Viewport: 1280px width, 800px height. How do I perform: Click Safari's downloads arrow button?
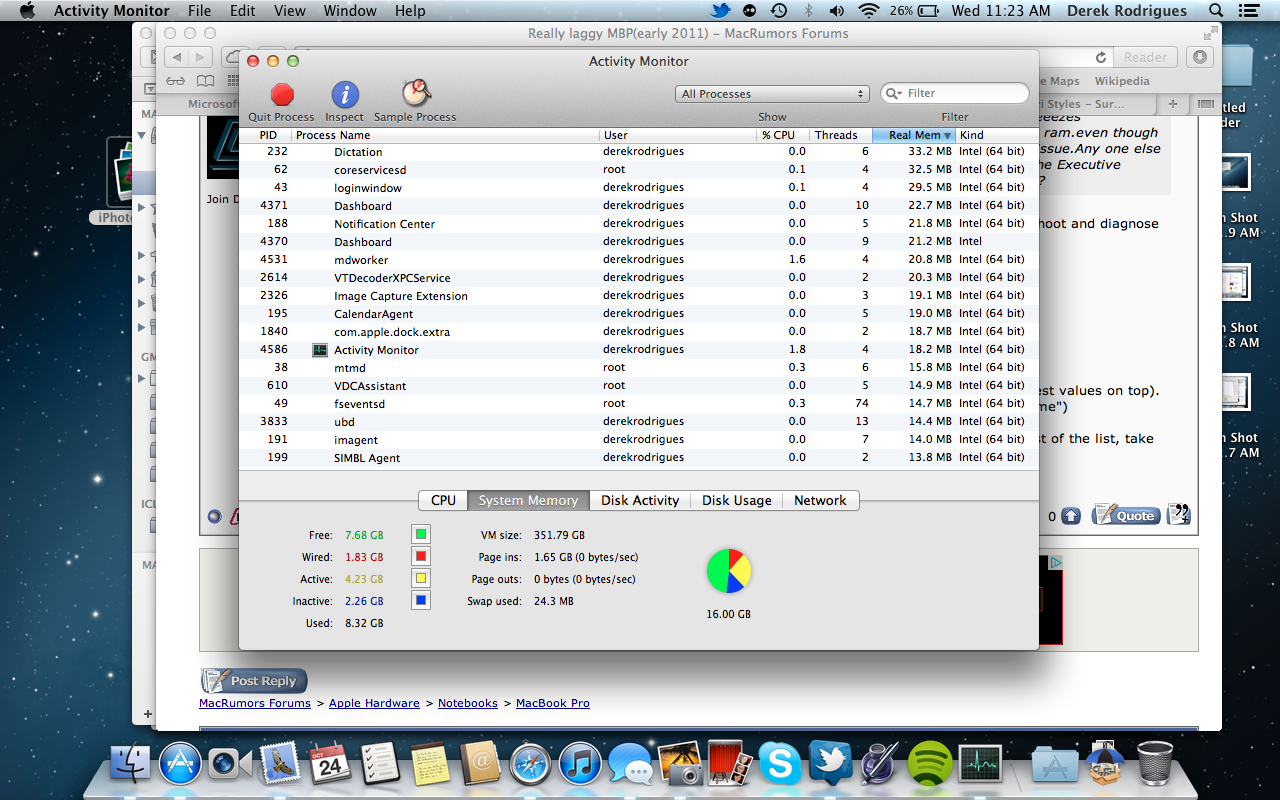pyautogui.click(x=1201, y=57)
